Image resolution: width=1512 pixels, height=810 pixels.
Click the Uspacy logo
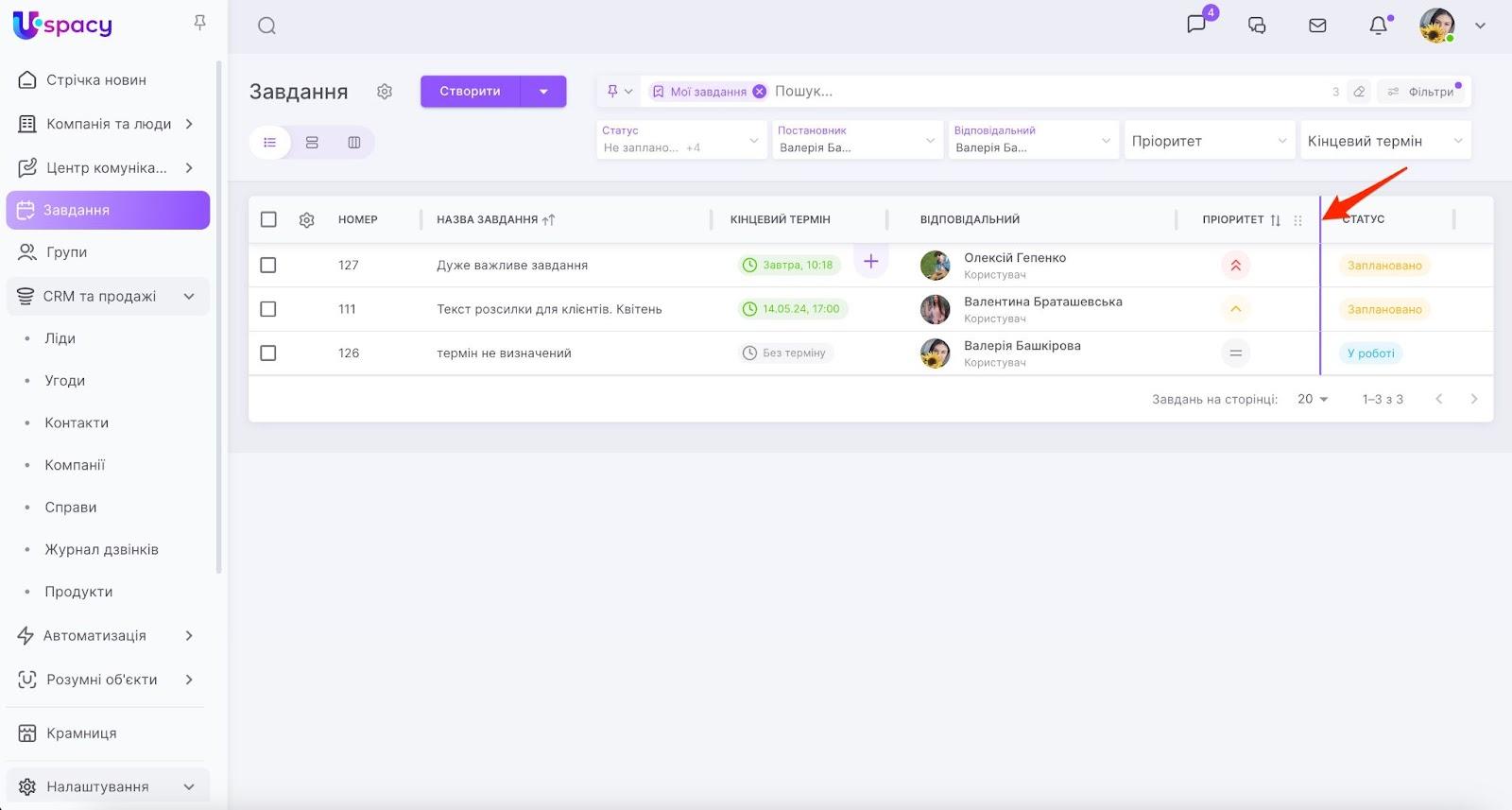coord(62,25)
